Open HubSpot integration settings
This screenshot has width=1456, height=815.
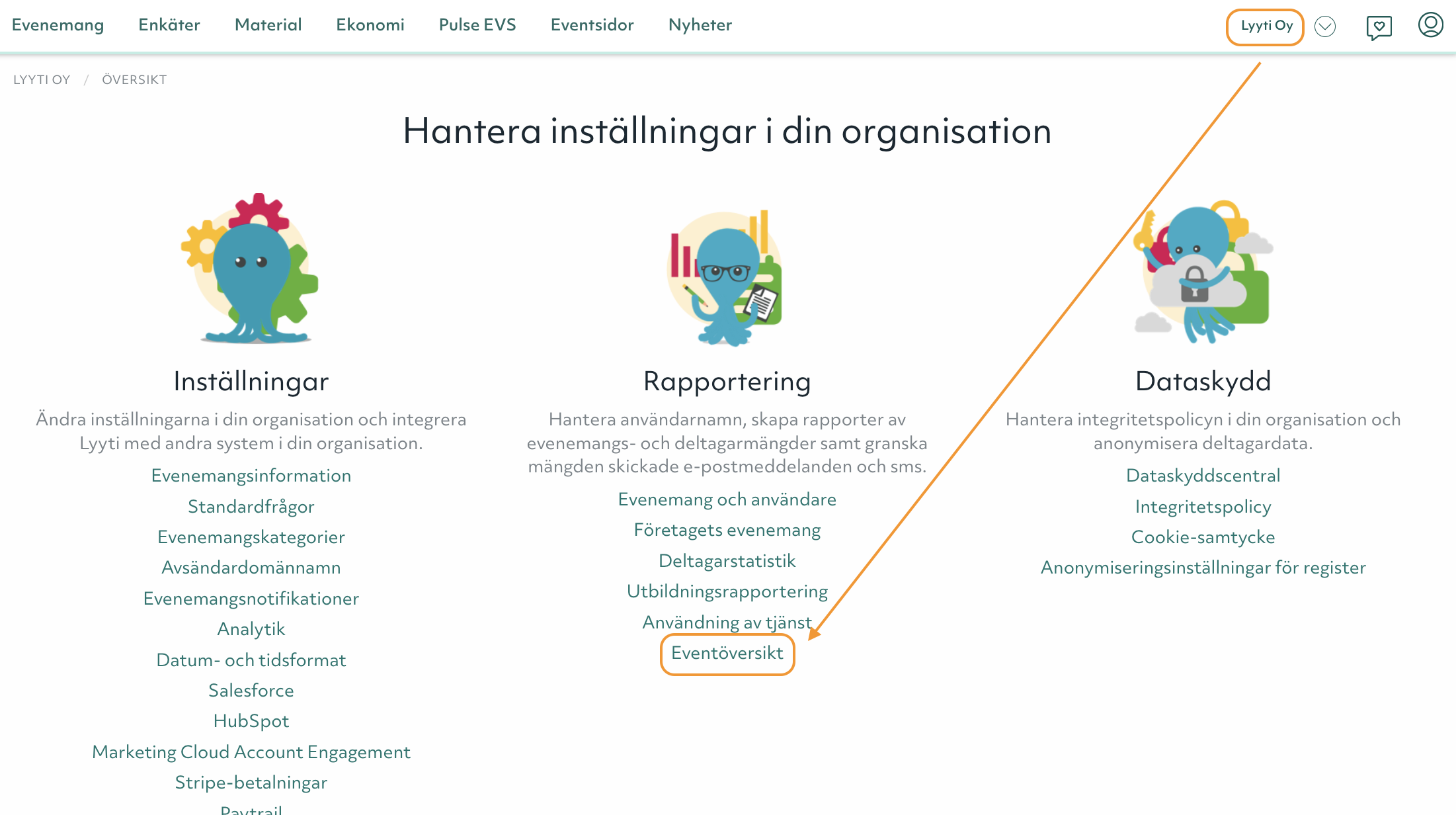[x=251, y=721]
